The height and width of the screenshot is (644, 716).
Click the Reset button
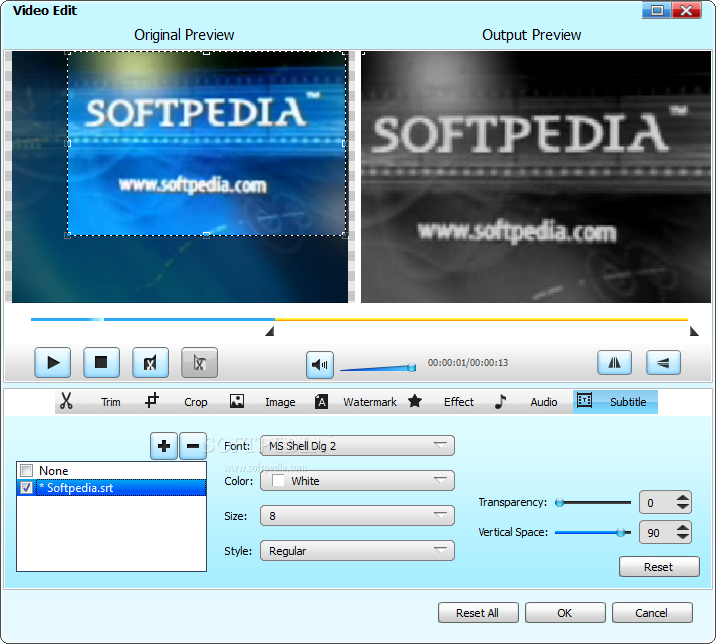pyautogui.click(x=659, y=567)
